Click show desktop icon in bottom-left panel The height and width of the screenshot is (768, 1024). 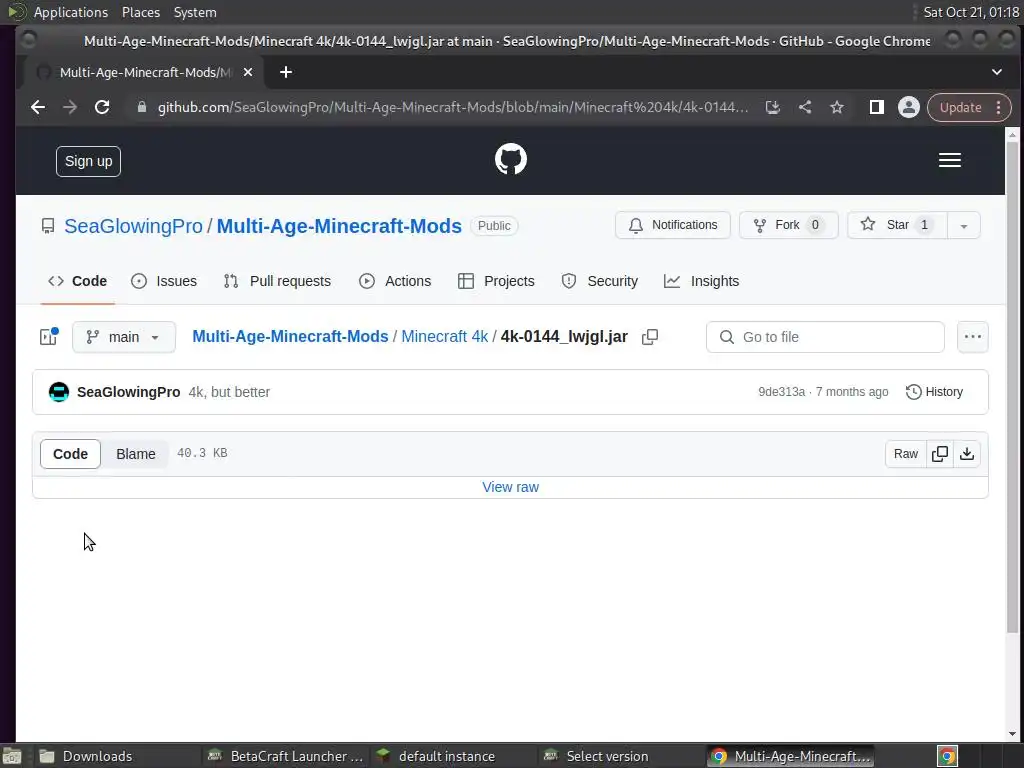tap(12, 756)
